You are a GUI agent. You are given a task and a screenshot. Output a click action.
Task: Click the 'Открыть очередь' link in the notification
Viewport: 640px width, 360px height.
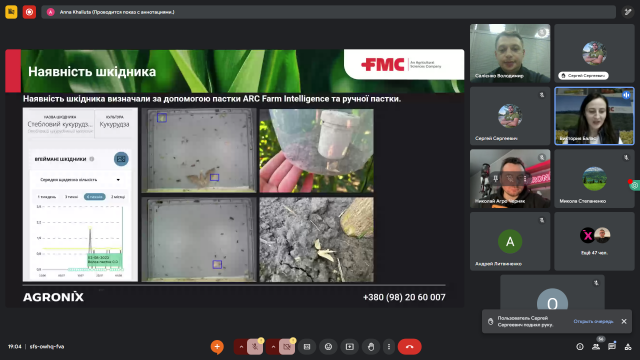click(x=593, y=322)
